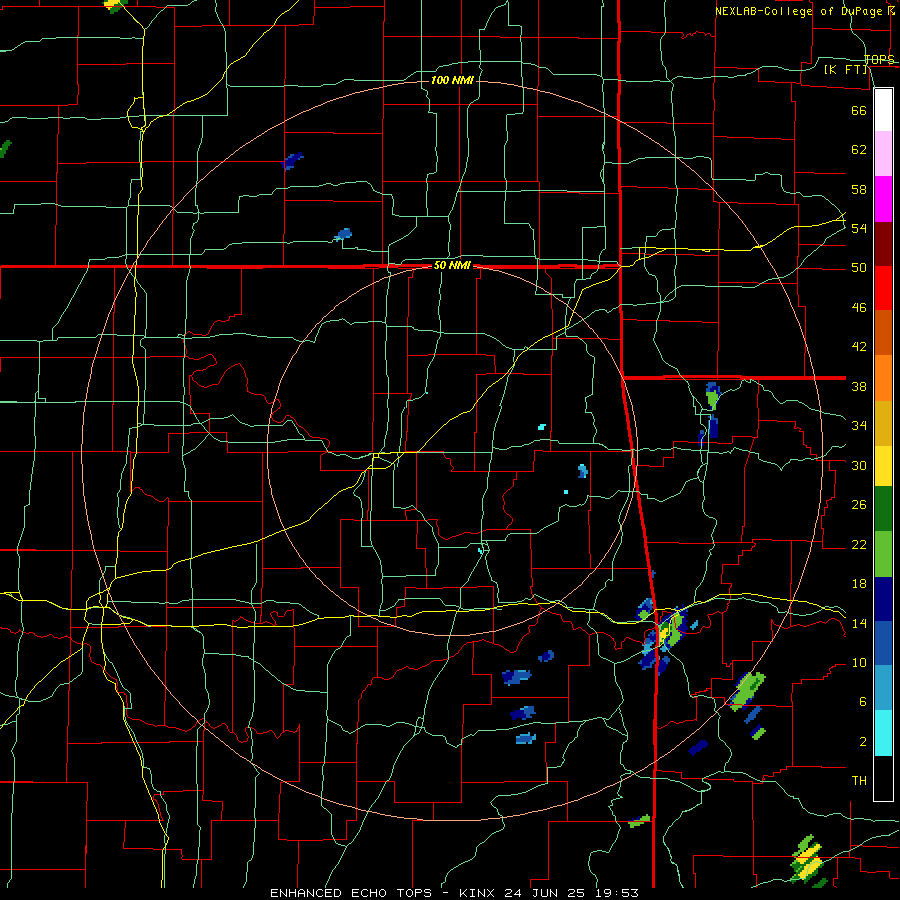Click the legend value "58"
Viewport: 900px width, 900px height.
tap(859, 189)
